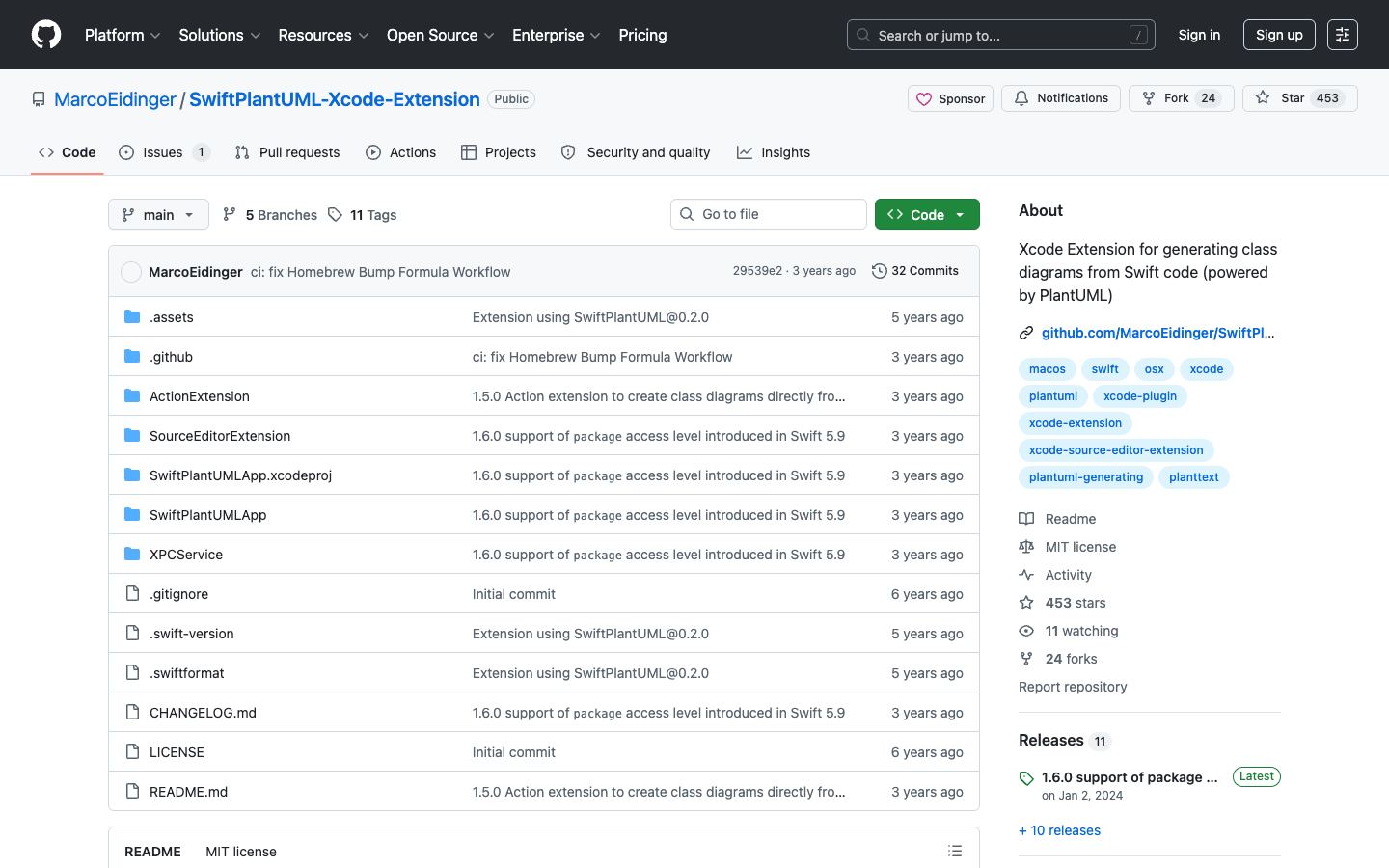Open the Insights tab
The width and height of the screenshot is (1389, 868).
coord(774,152)
